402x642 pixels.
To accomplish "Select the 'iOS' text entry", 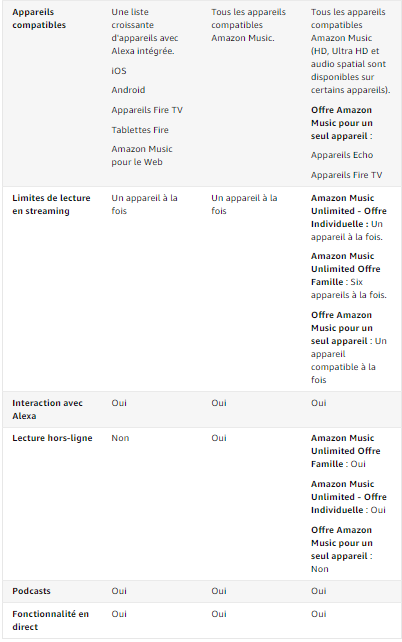I will pyautogui.click(x=119, y=71).
